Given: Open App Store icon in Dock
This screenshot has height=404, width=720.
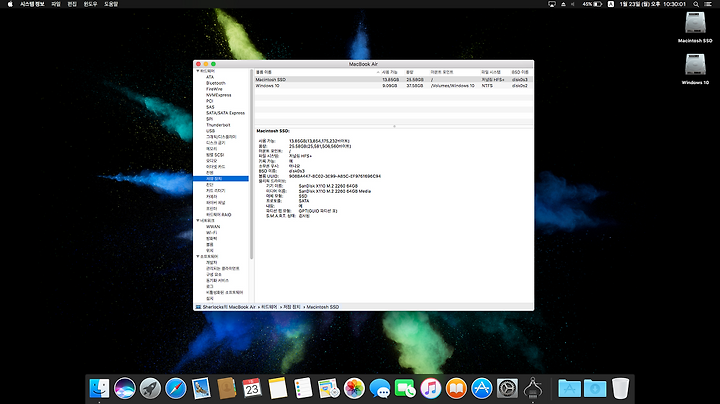Looking at the screenshot, I should coord(482,388).
